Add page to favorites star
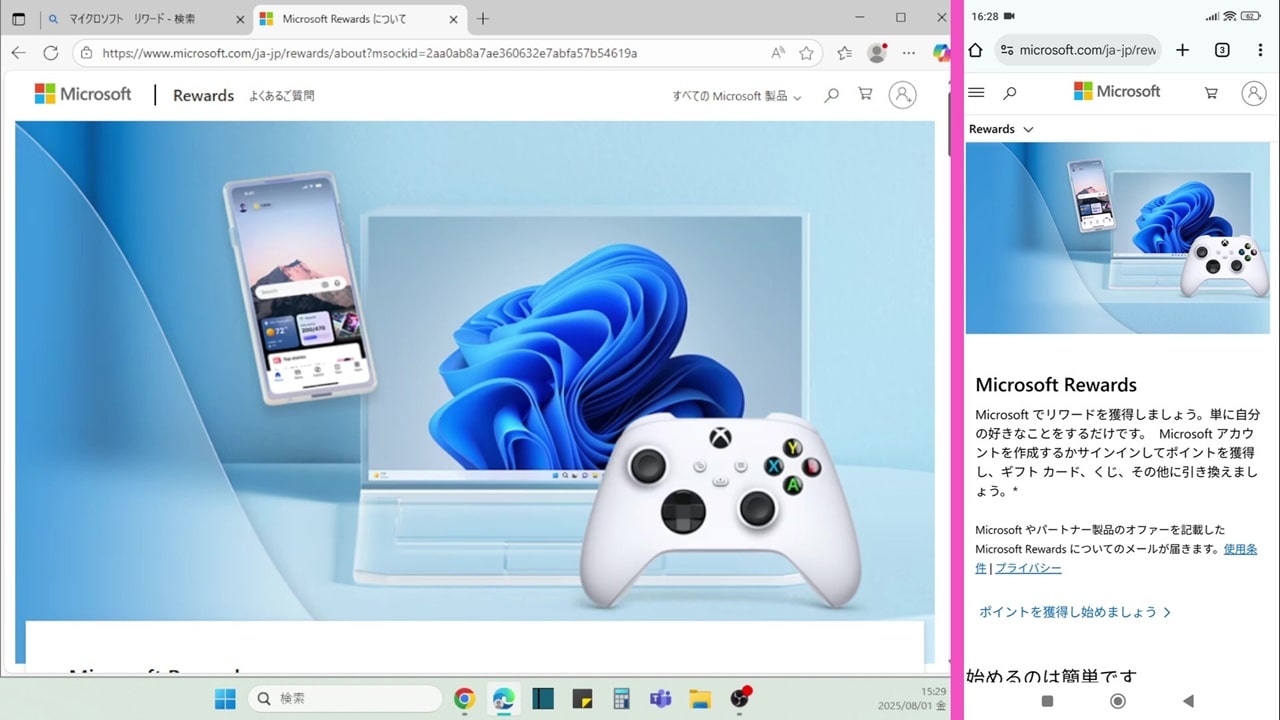The width and height of the screenshot is (1280, 720). coord(806,53)
